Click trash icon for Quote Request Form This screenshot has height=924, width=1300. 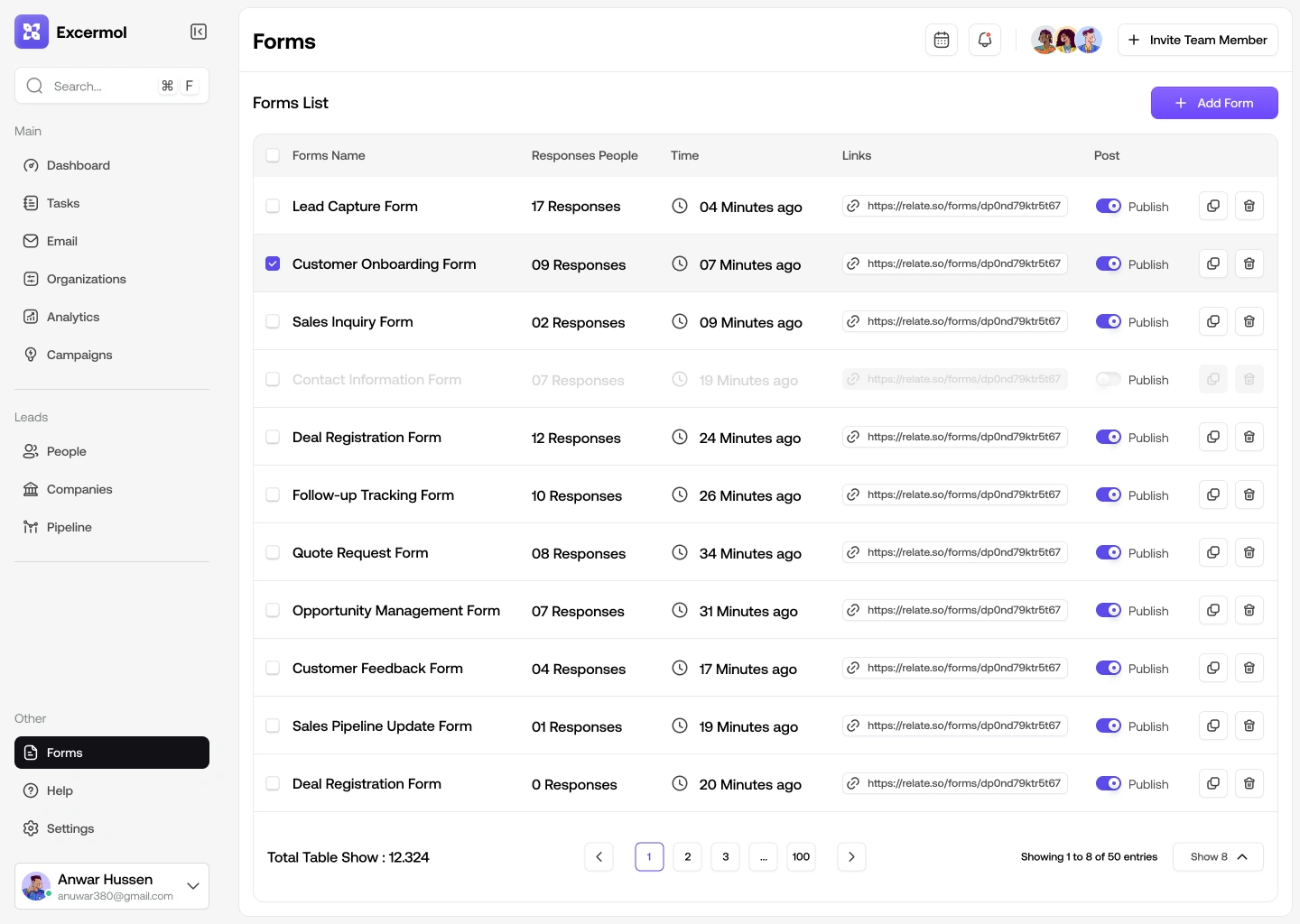click(1249, 552)
